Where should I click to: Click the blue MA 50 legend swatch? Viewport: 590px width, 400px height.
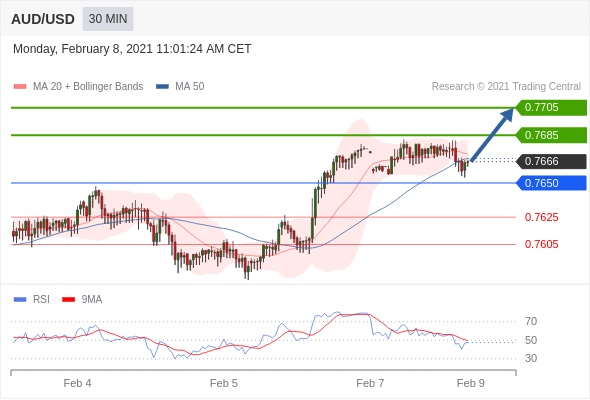[x=163, y=87]
